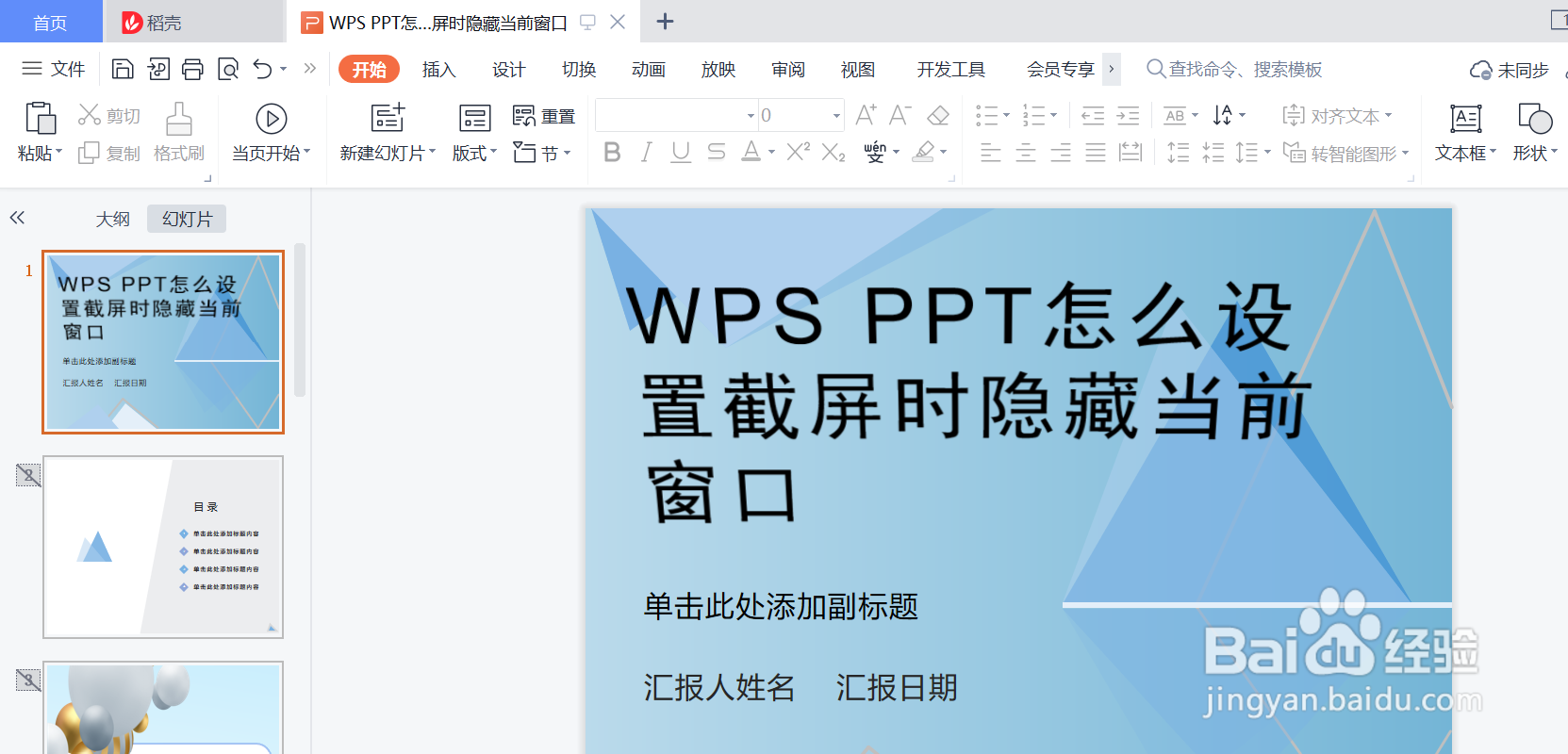Click the Copy icon
The height and width of the screenshot is (754, 1568).
(x=89, y=153)
